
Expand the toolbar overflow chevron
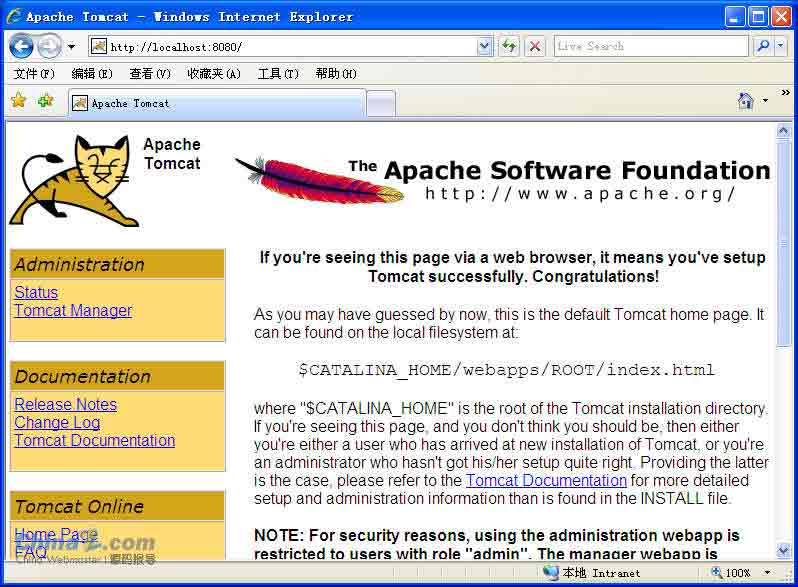click(785, 93)
